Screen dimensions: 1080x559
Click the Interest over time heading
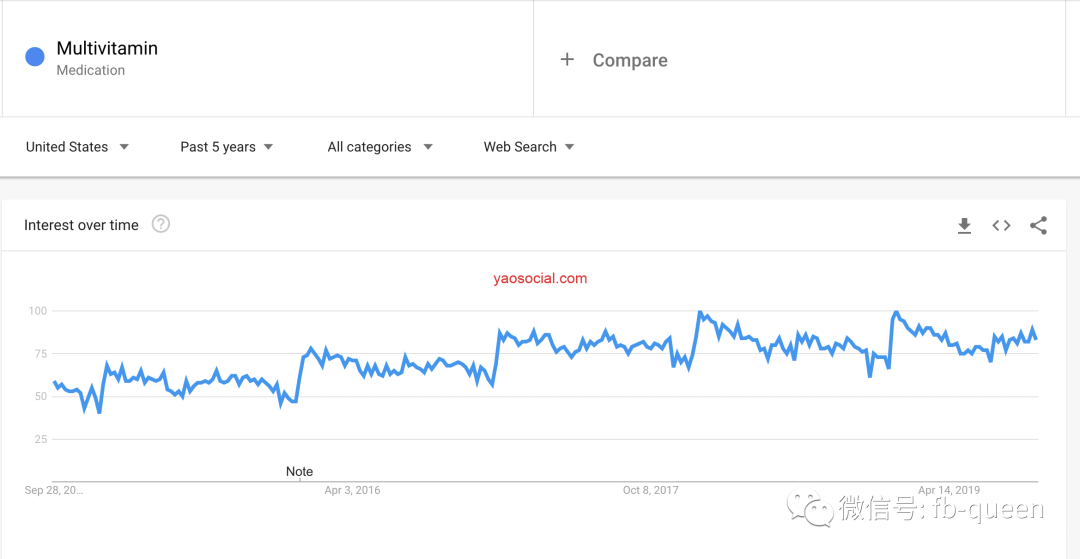click(x=81, y=225)
